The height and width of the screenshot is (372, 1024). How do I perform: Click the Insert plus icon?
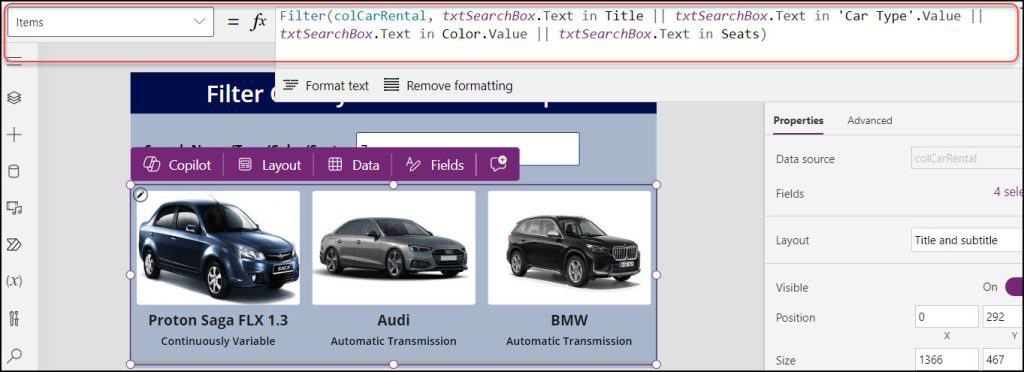[14, 134]
